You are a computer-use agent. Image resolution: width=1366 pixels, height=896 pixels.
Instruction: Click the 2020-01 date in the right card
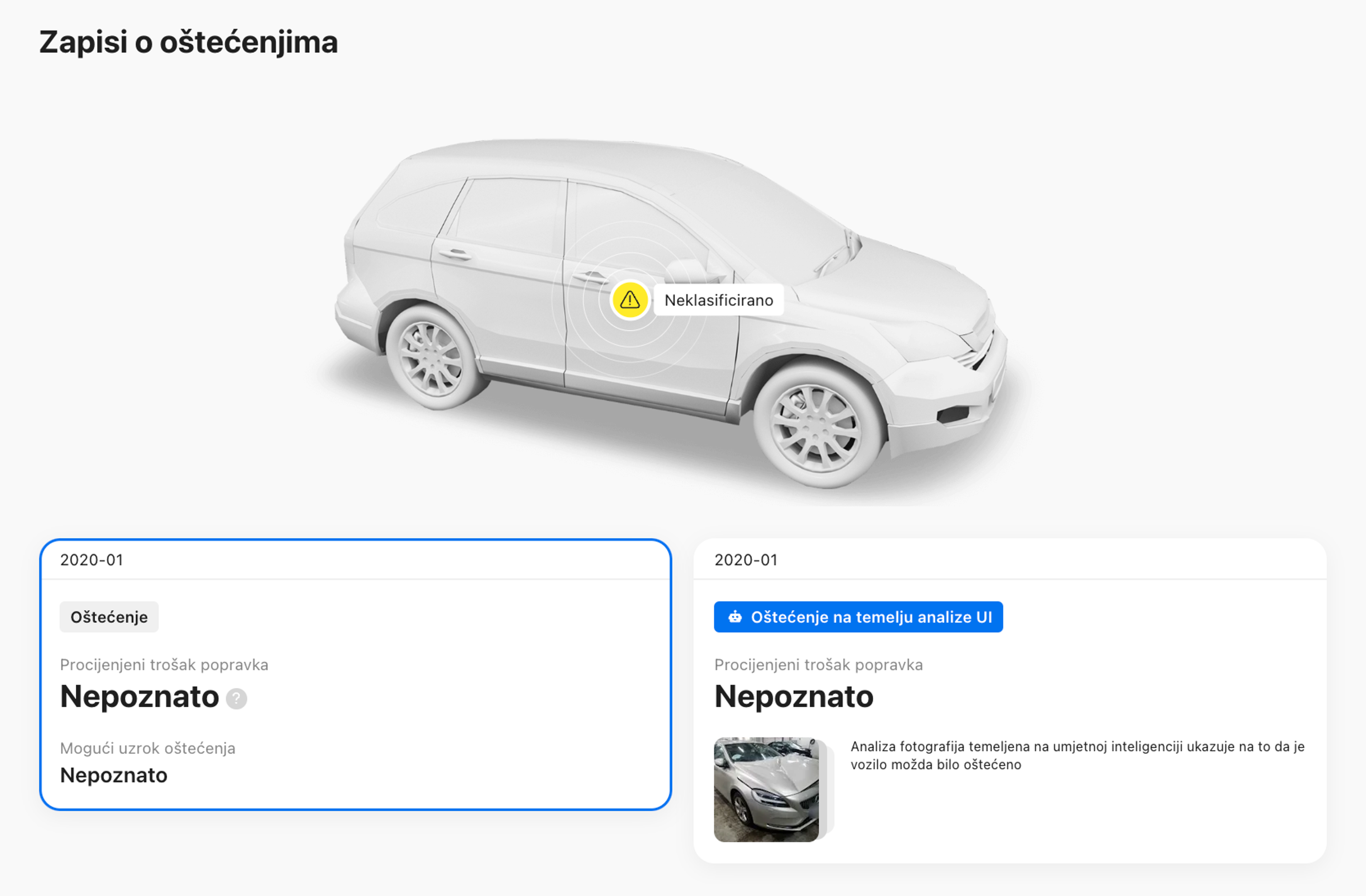[746, 560]
